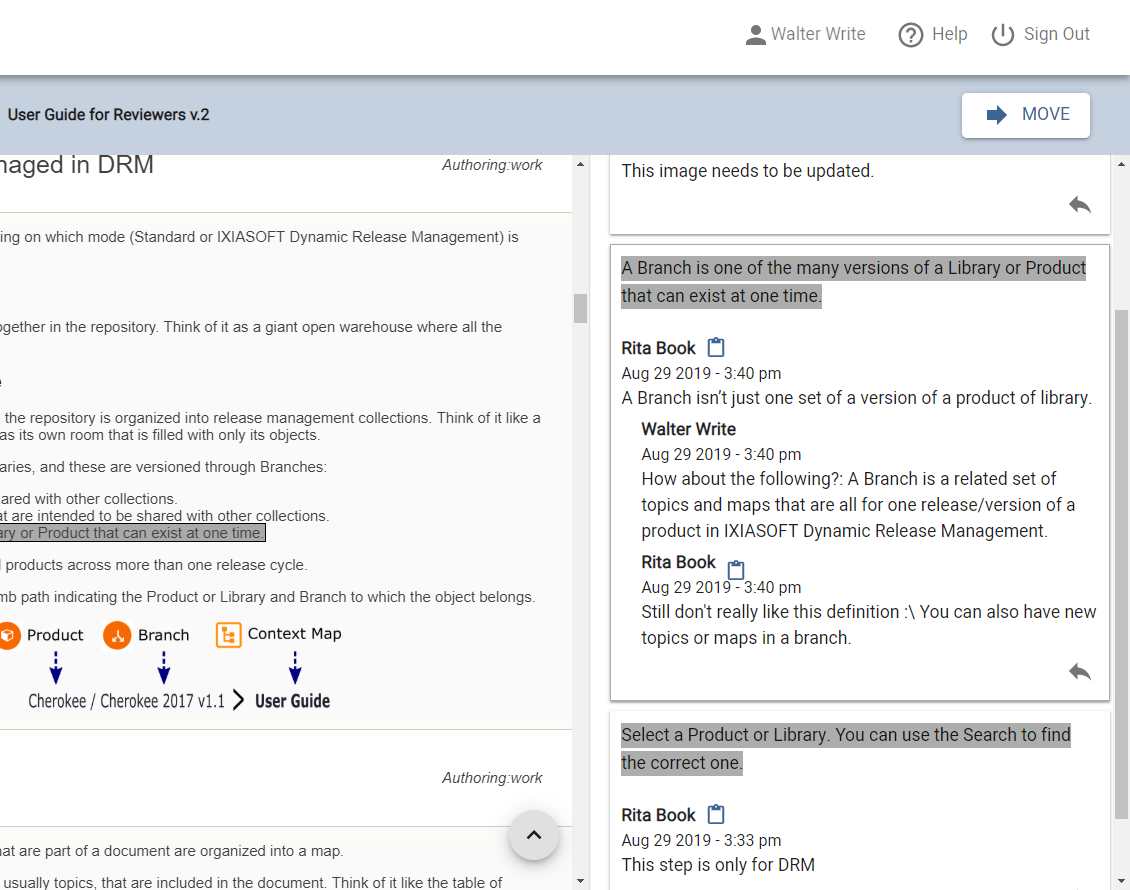Click the 'This step is only for DRM' comment
This screenshot has width=1130, height=890.
(x=718, y=865)
